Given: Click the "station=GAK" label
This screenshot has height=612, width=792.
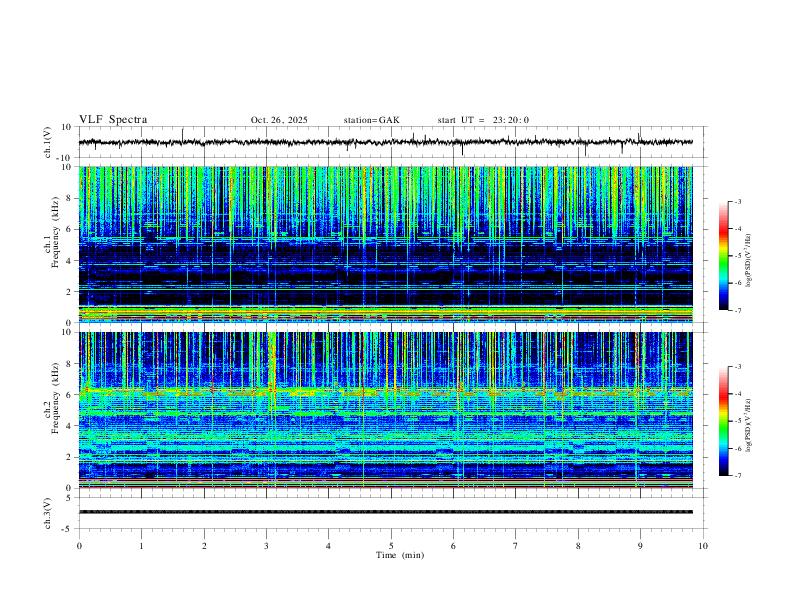Looking at the screenshot, I should tap(372, 120).
